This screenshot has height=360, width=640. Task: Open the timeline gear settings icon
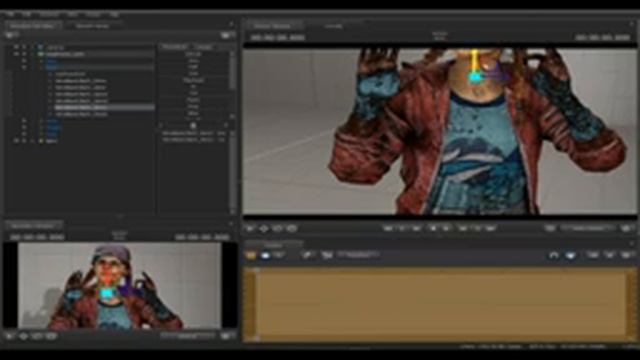tap(627, 255)
